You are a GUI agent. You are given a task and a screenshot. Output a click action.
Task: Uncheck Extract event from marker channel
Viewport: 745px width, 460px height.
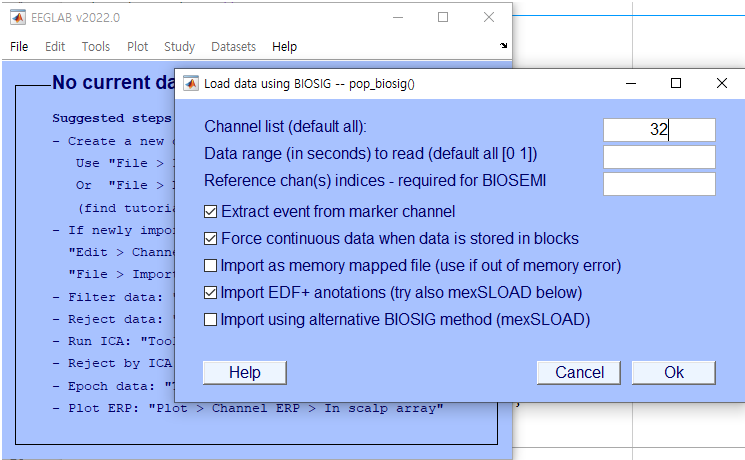[210, 211]
